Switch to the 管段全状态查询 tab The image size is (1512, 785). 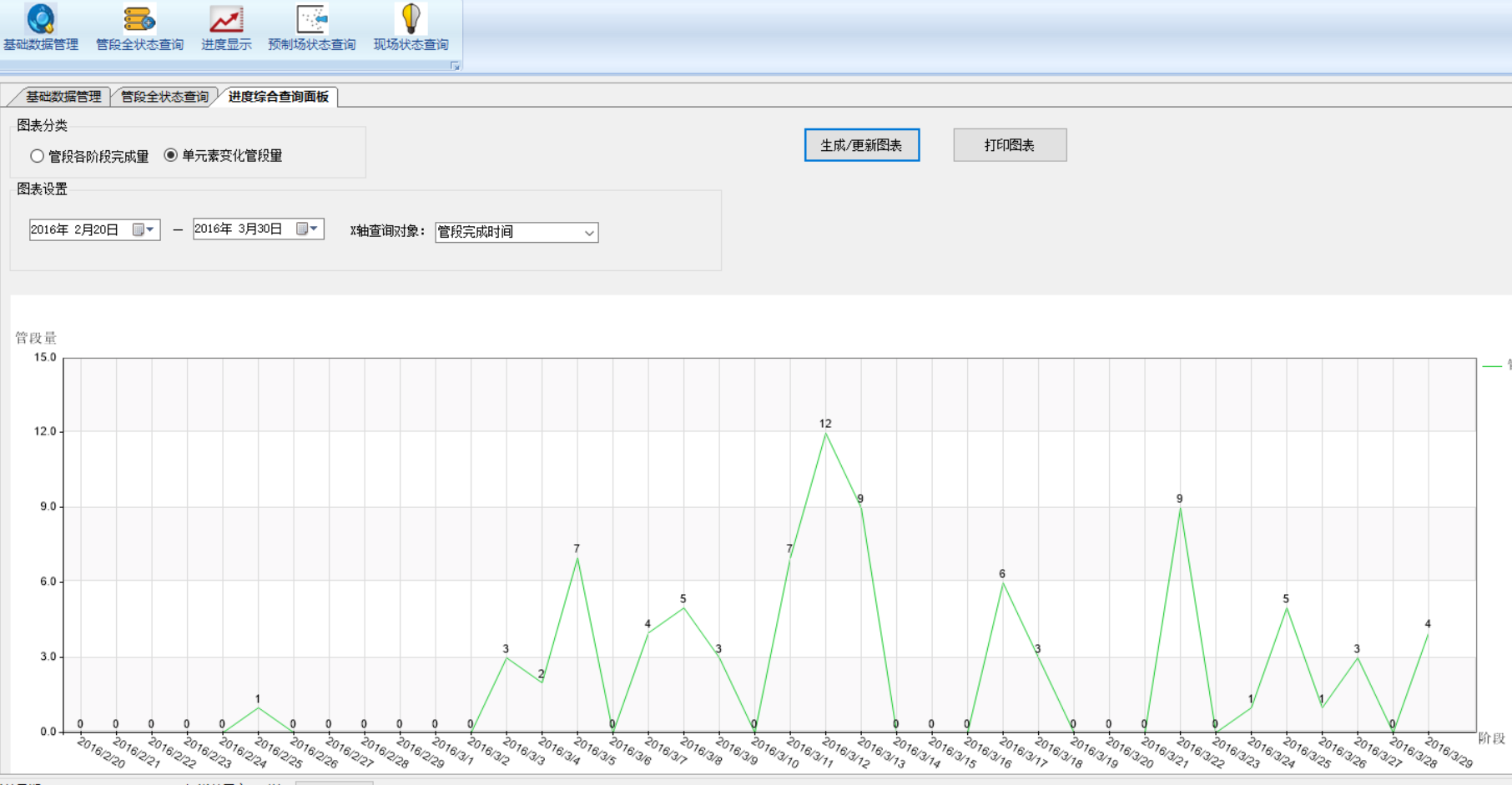point(164,97)
